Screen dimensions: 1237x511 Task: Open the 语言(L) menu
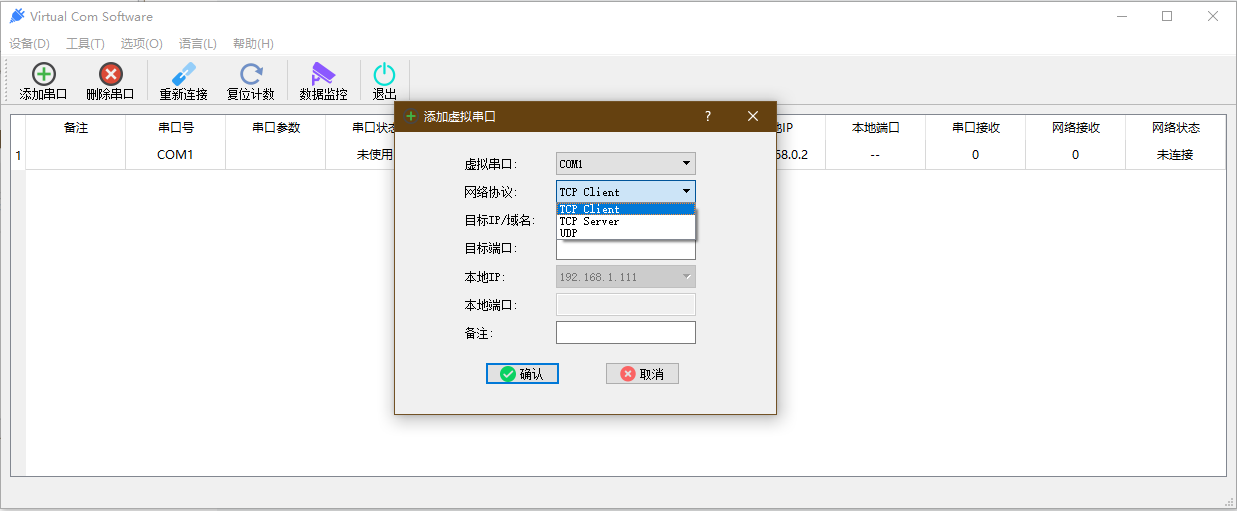(x=198, y=44)
